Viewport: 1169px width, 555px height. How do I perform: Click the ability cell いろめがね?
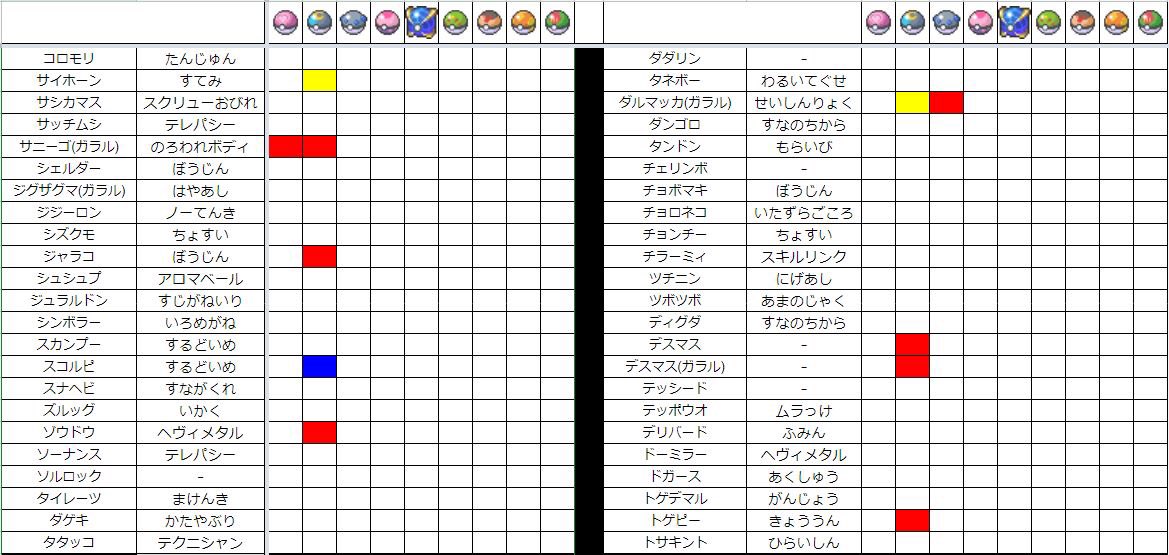click(x=201, y=323)
